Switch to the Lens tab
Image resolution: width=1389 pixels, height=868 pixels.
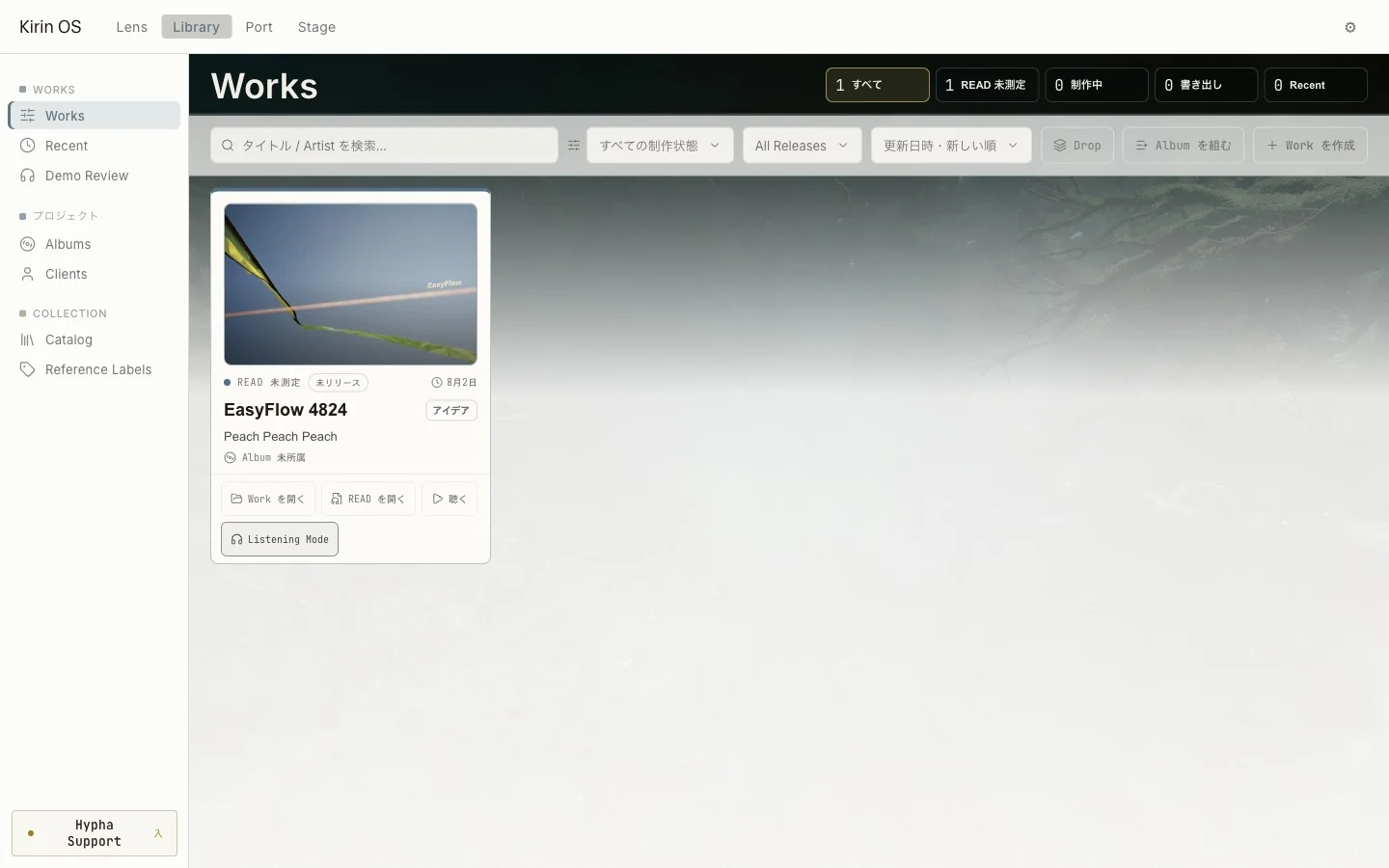(132, 27)
